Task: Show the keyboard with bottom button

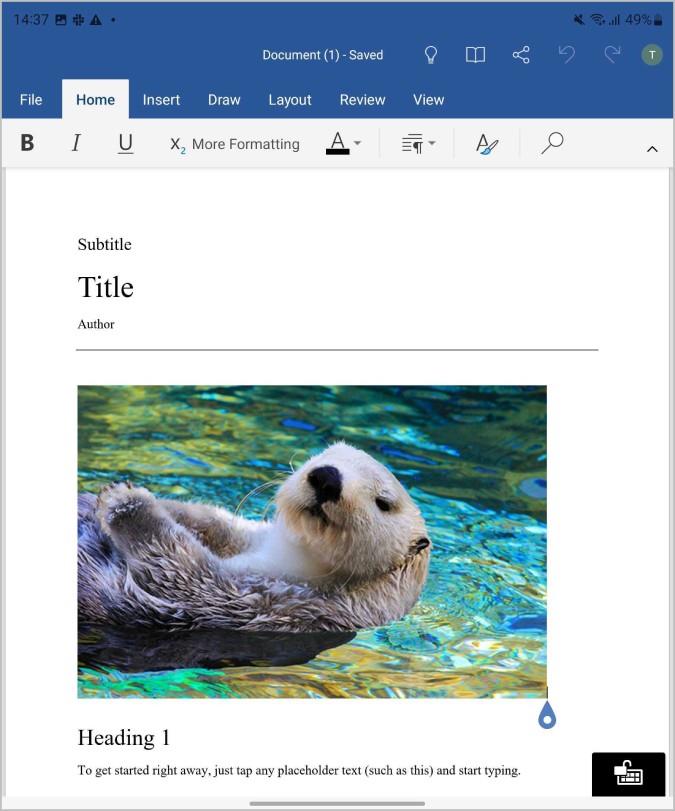Action: (x=628, y=774)
